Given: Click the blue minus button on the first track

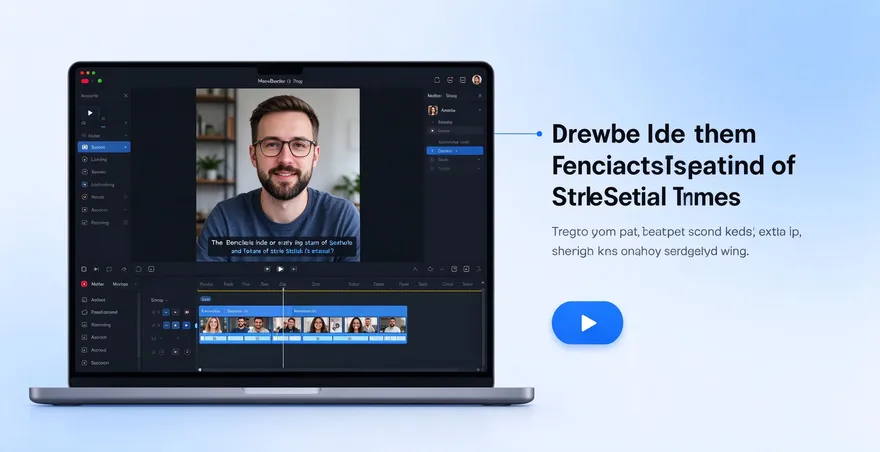Looking at the screenshot, I should tap(166, 312).
